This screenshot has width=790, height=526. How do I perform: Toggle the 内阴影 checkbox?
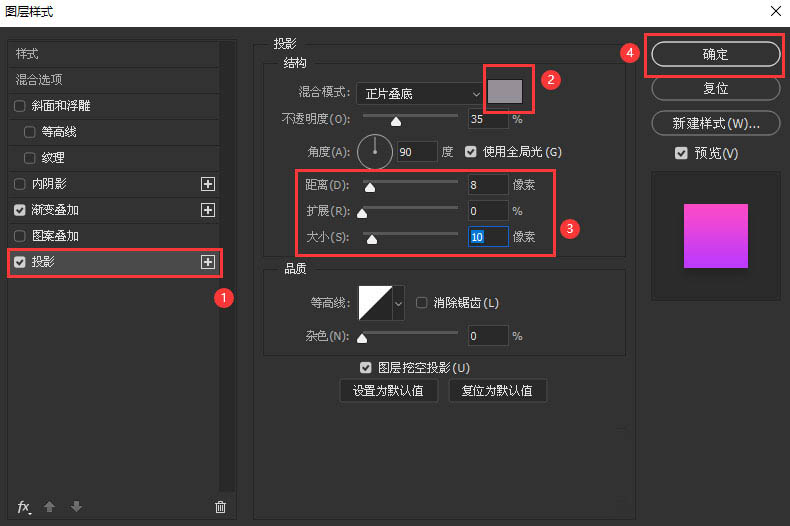pos(20,184)
